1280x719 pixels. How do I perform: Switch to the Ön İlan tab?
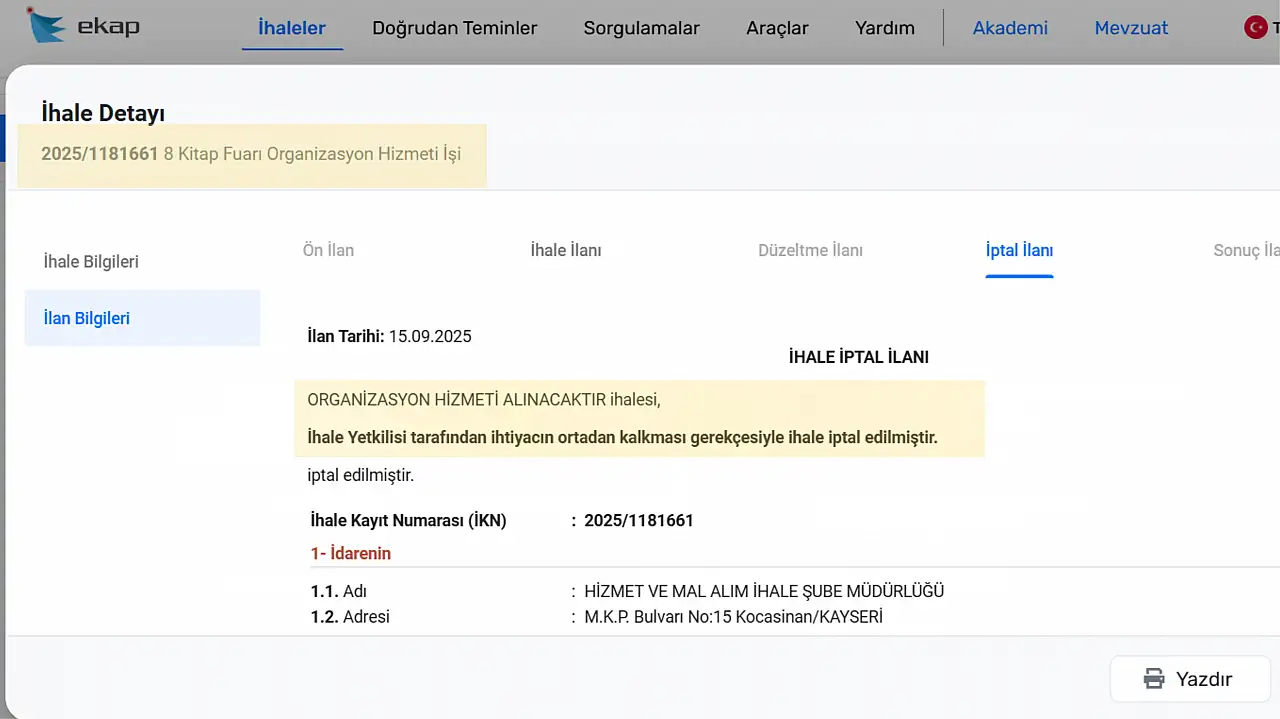[x=328, y=250]
